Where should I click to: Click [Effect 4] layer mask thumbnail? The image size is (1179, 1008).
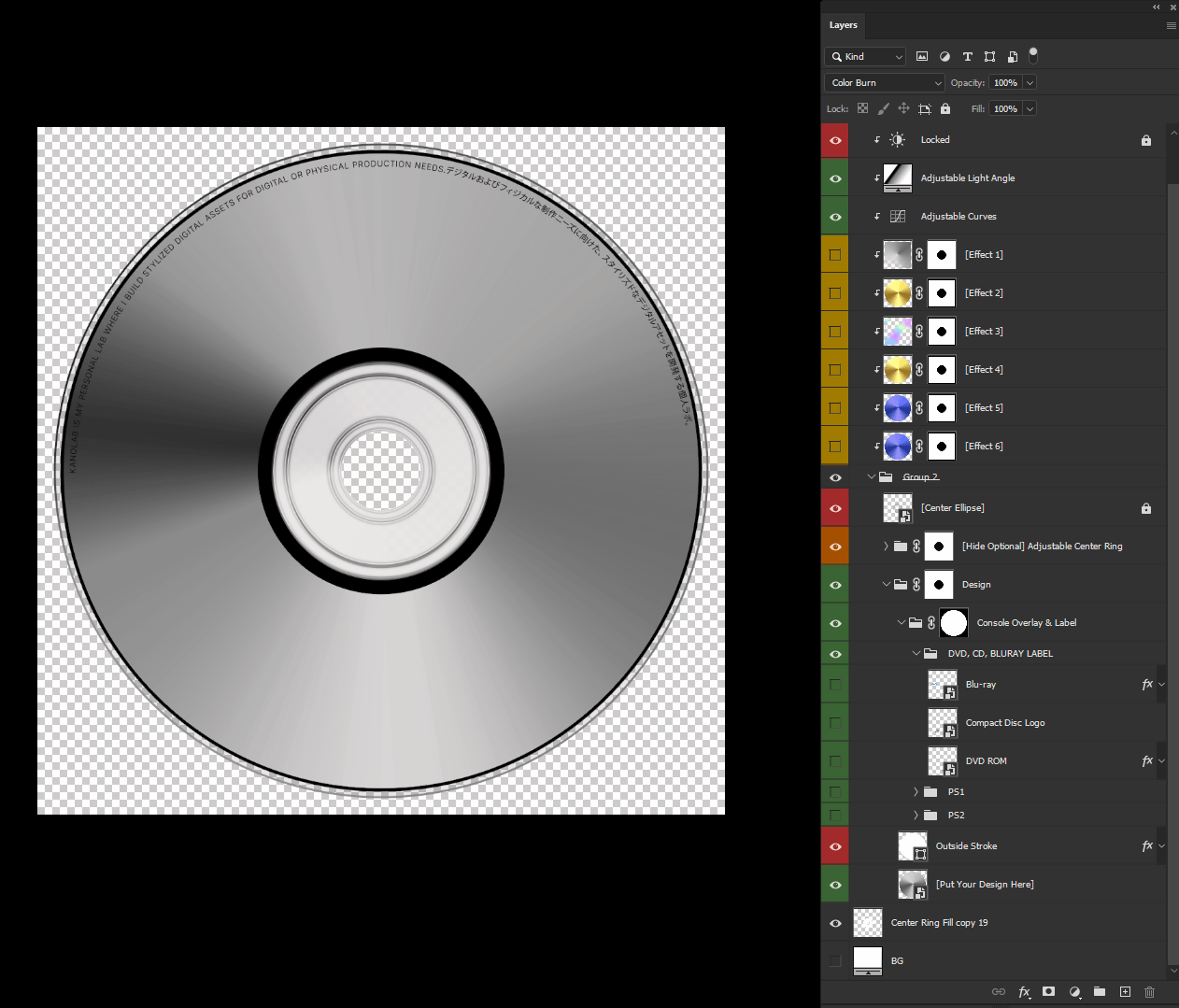point(942,370)
